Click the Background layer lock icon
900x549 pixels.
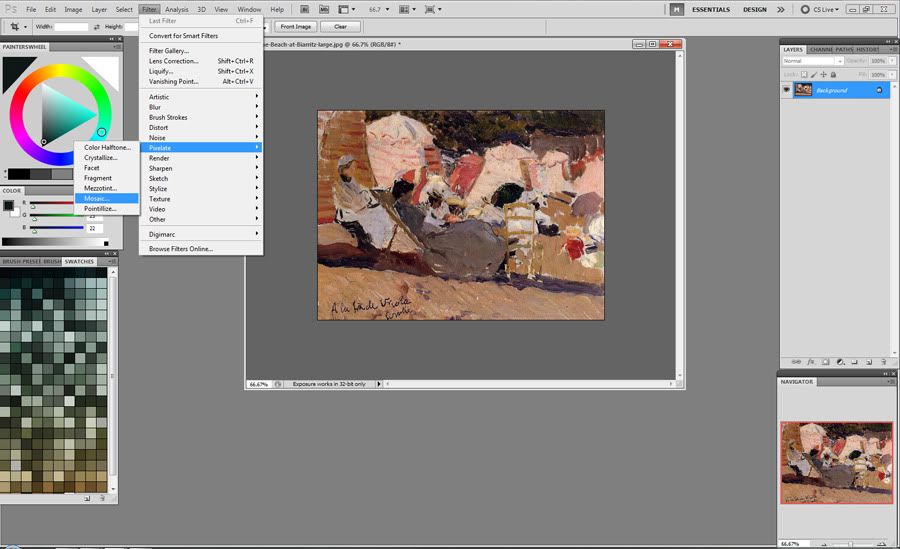[x=879, y=90]
